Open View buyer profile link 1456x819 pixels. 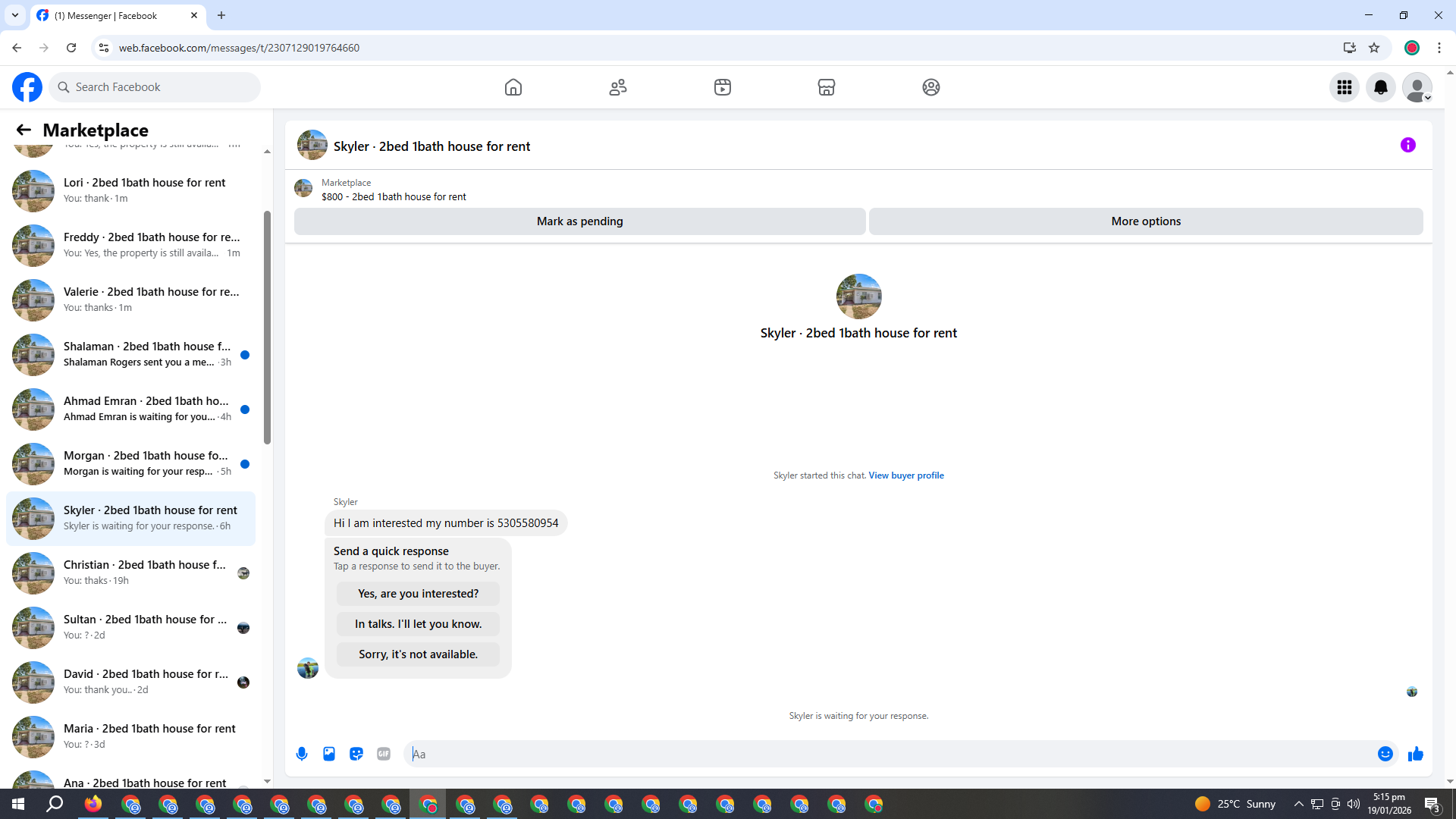tap(905, 475)
